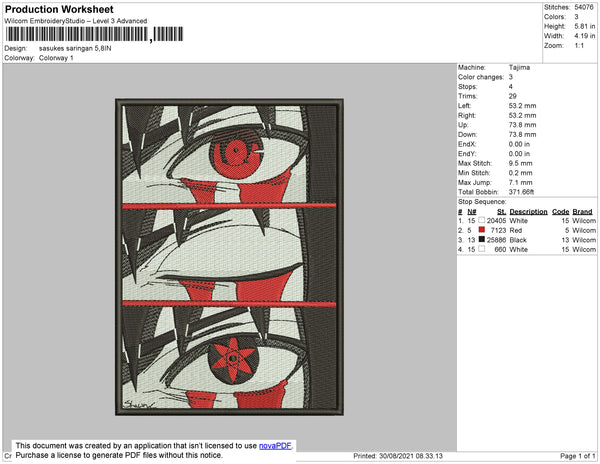Click the red swatch in stop row 2
The width and height of the screenshot is (600, 464).
(x=481, y=230)
